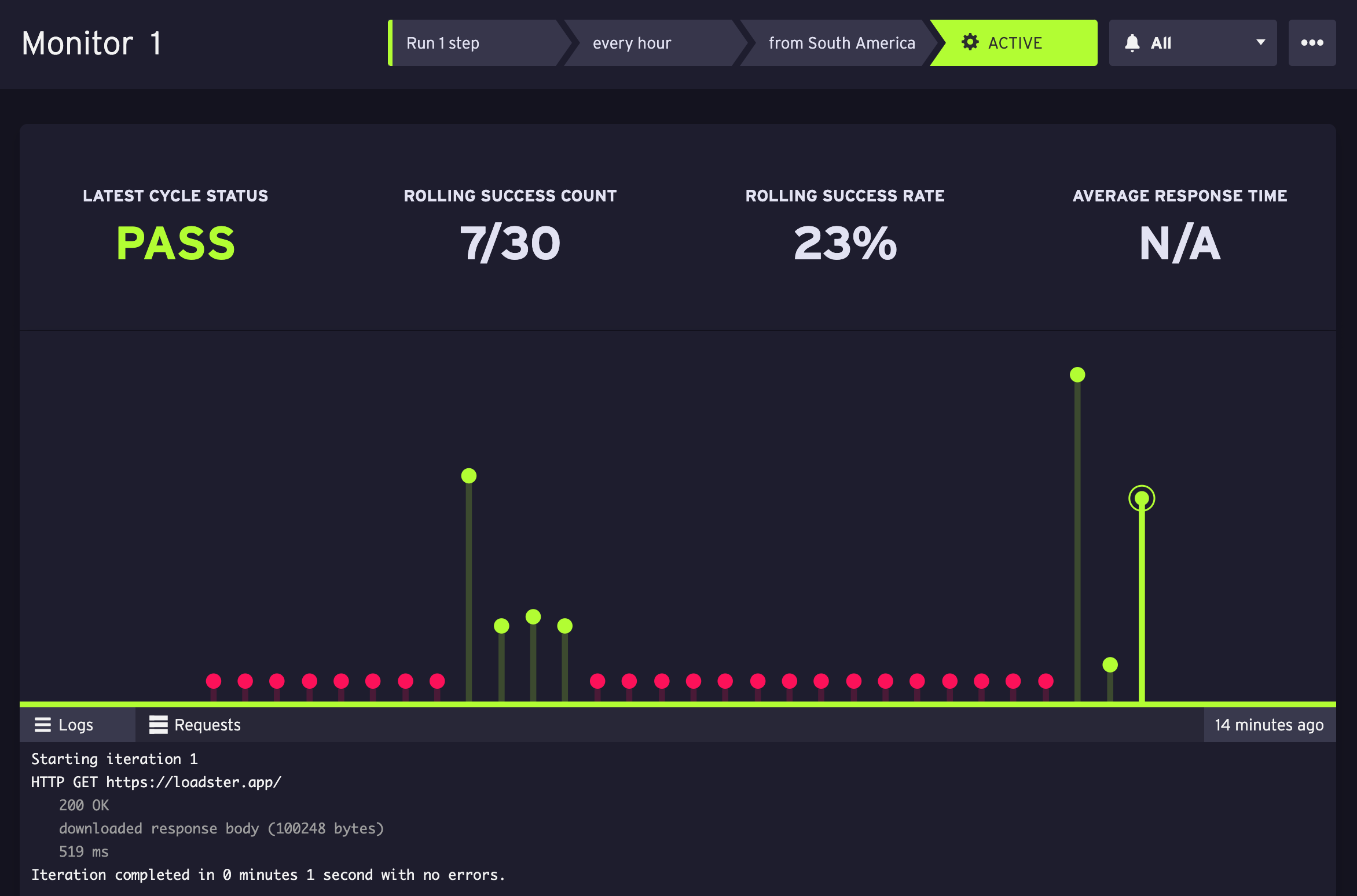Viewport: 1357px width, 896px height.
Task: Click the HTTP GET https://loadster.app/ log line
Action: coord(156,782)
